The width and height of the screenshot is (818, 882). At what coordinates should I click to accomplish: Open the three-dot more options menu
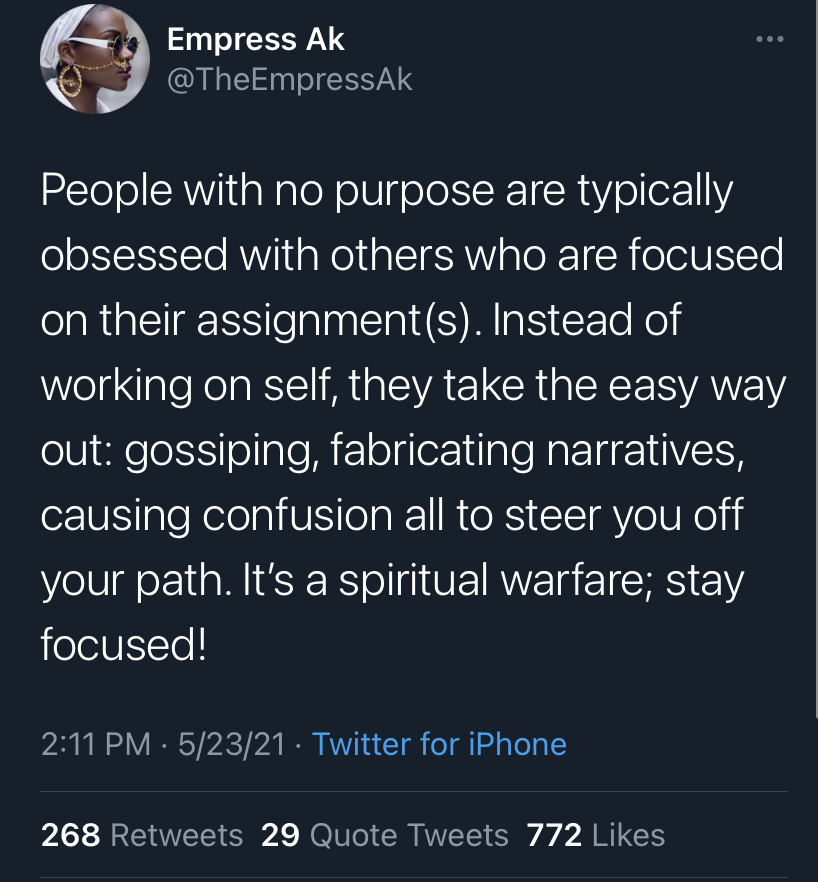coord(769,40)
